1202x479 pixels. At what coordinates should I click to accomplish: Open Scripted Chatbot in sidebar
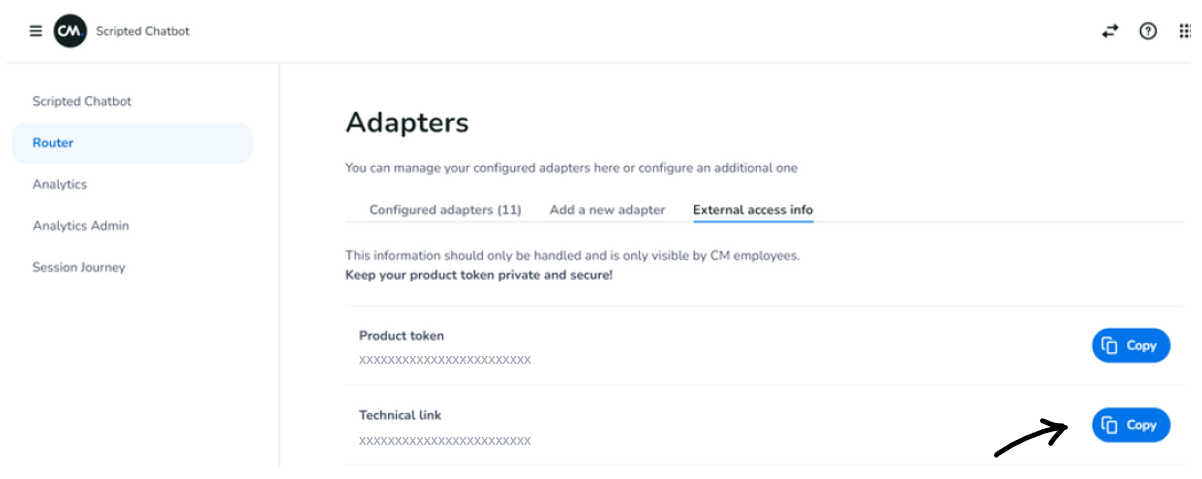pos(82,101)
